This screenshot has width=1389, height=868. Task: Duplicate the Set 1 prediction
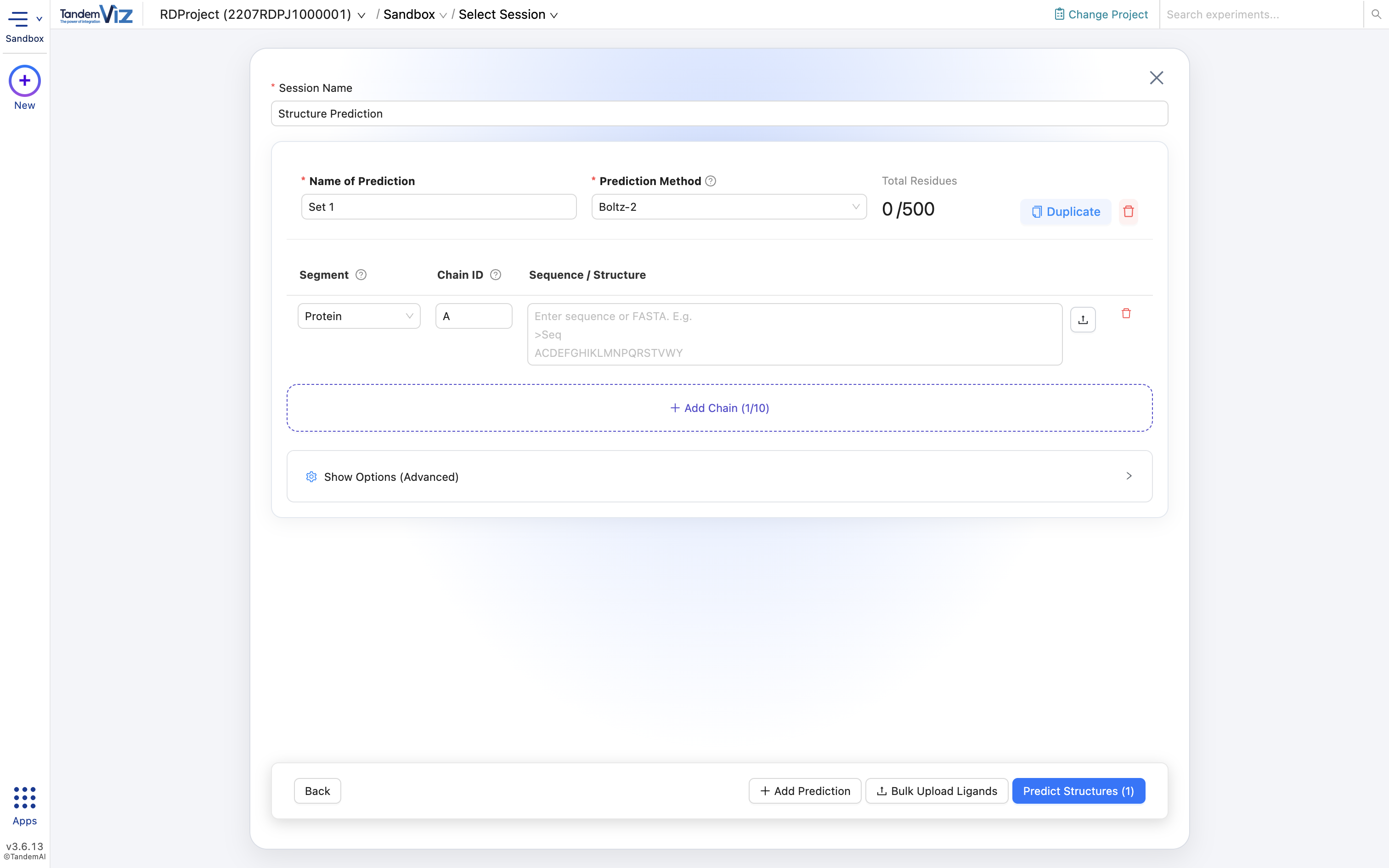pyautogui.click(x=1065, y=211)
